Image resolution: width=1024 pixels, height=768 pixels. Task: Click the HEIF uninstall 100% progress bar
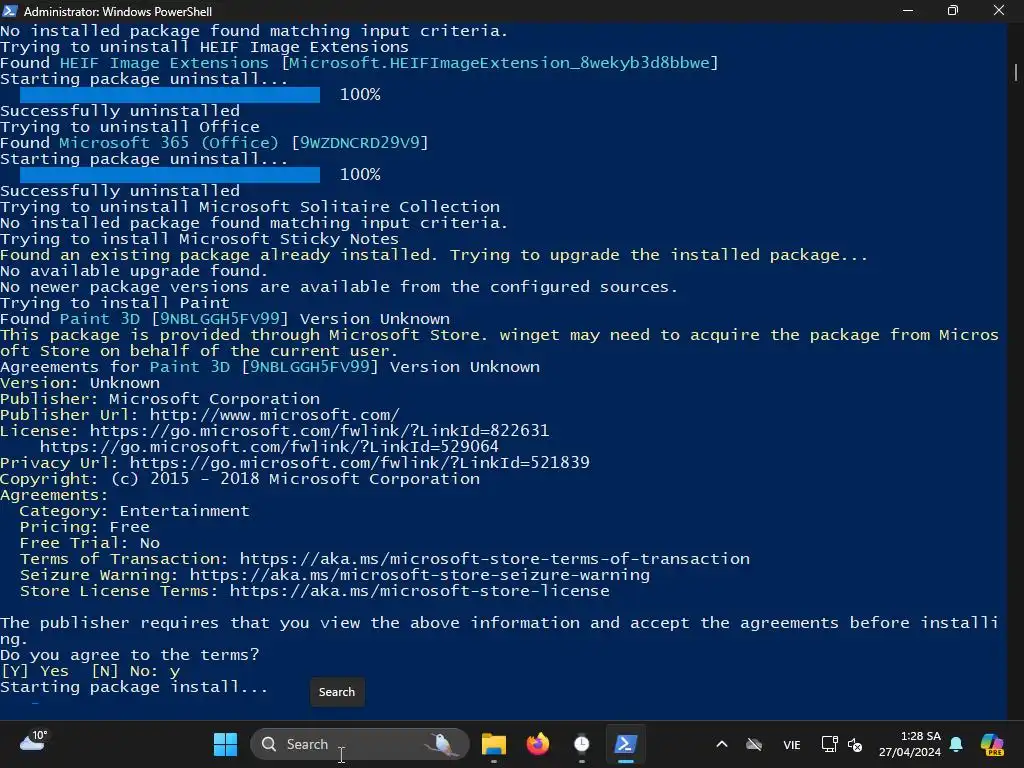[x=170, y=95]
